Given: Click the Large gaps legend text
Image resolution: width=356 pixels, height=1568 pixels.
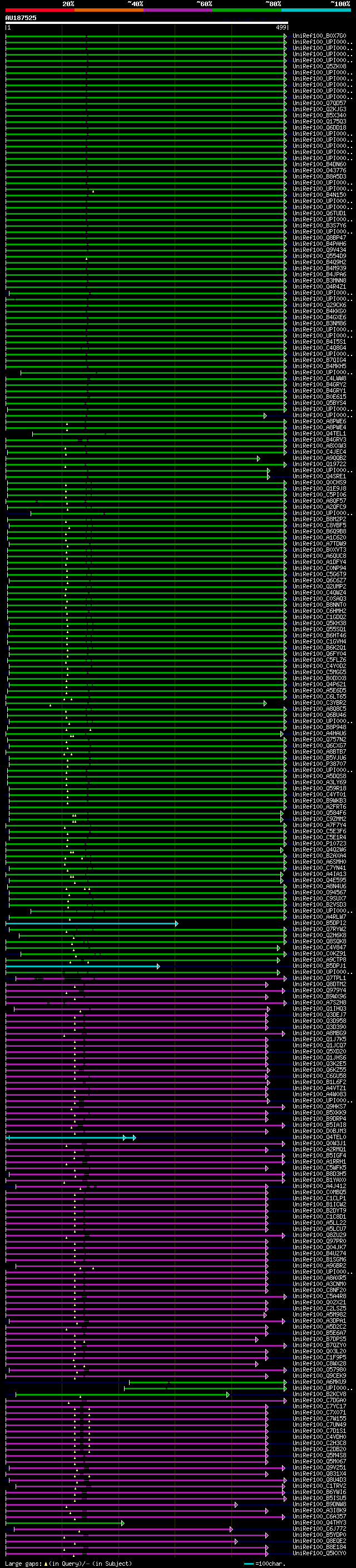Looking at the screenshot, I should (x=24, y=1563).
